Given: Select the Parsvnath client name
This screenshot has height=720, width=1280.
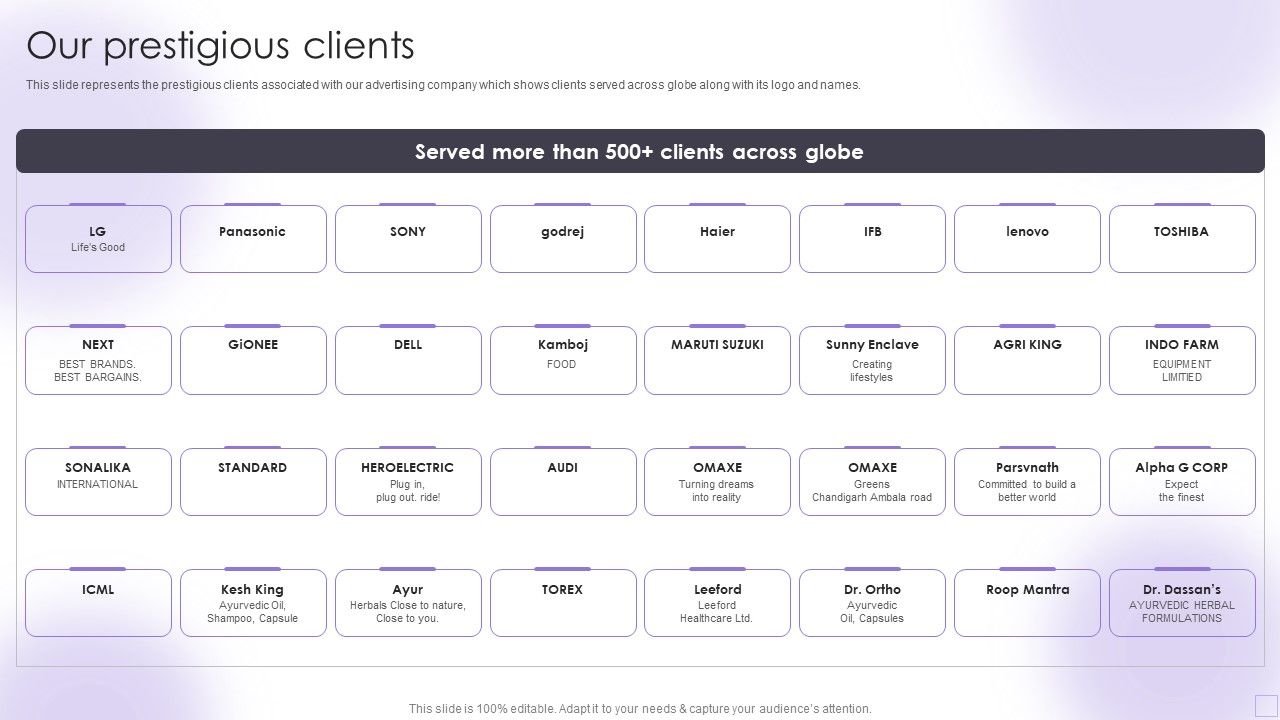Looking at the screenshot, I should click(x=1027, y=468).
